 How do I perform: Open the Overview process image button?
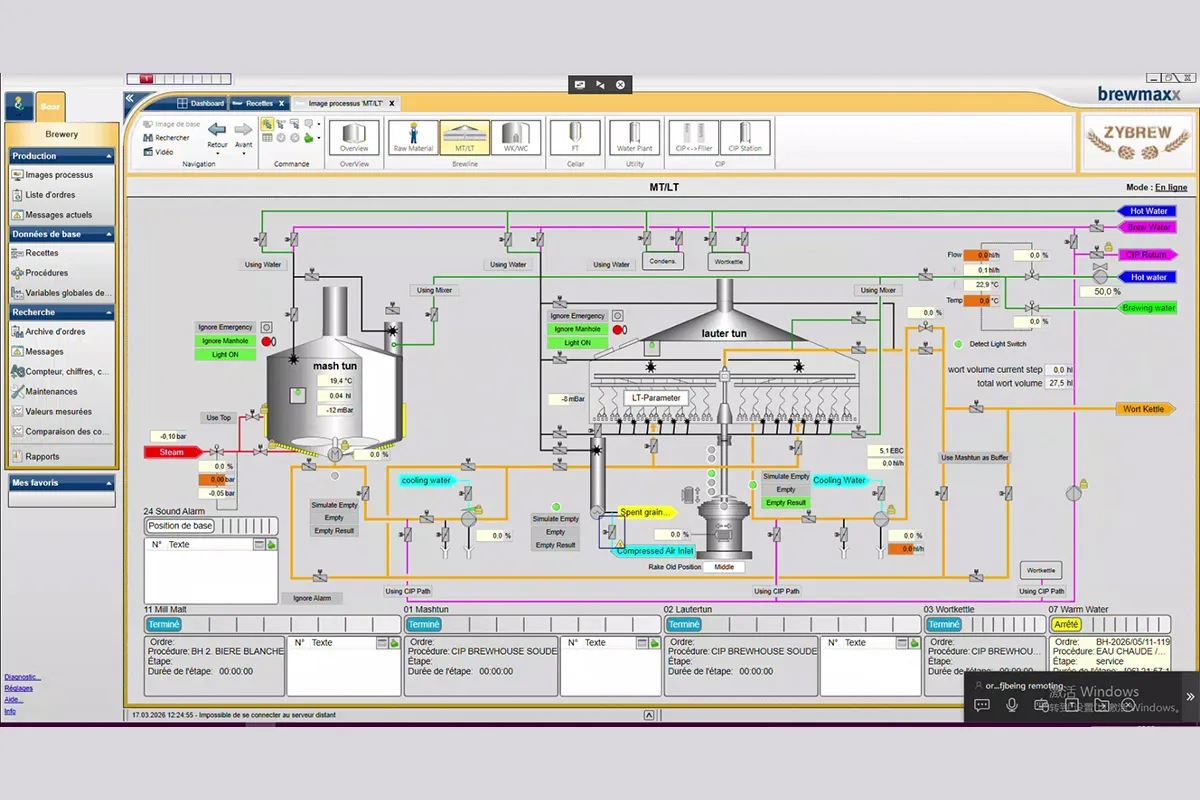354,137
